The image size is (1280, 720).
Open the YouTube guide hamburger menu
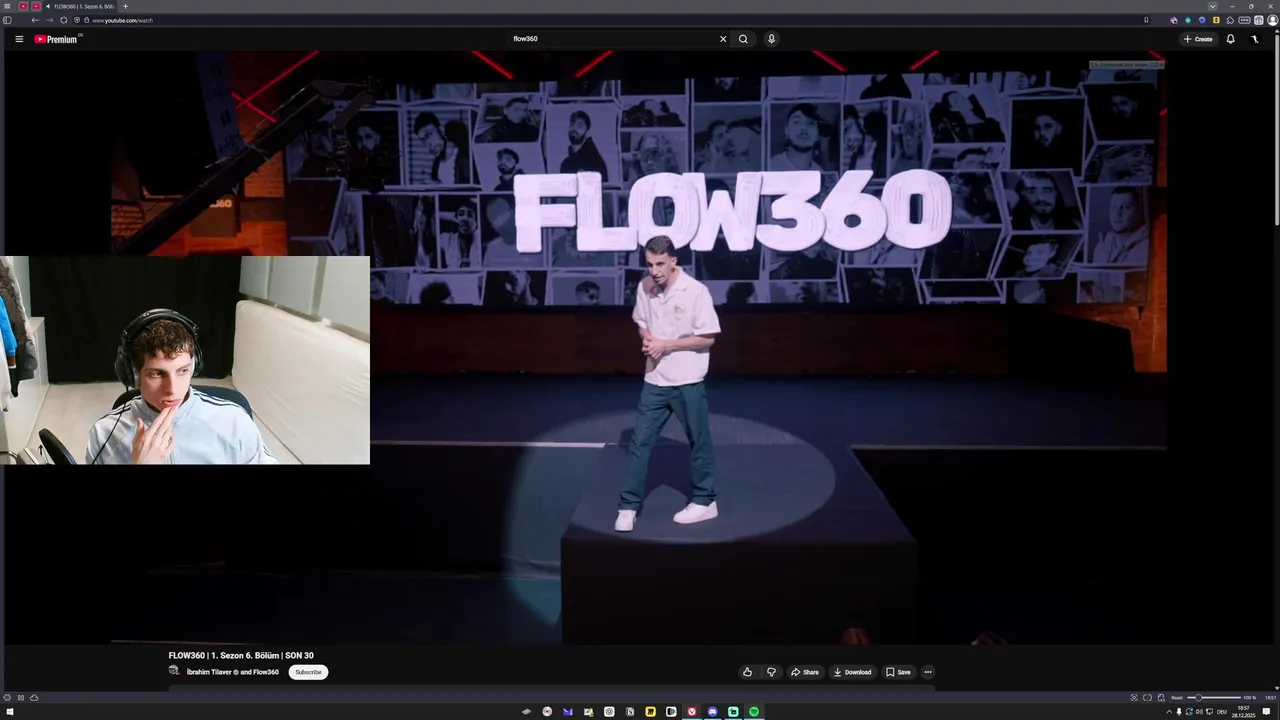19,39
